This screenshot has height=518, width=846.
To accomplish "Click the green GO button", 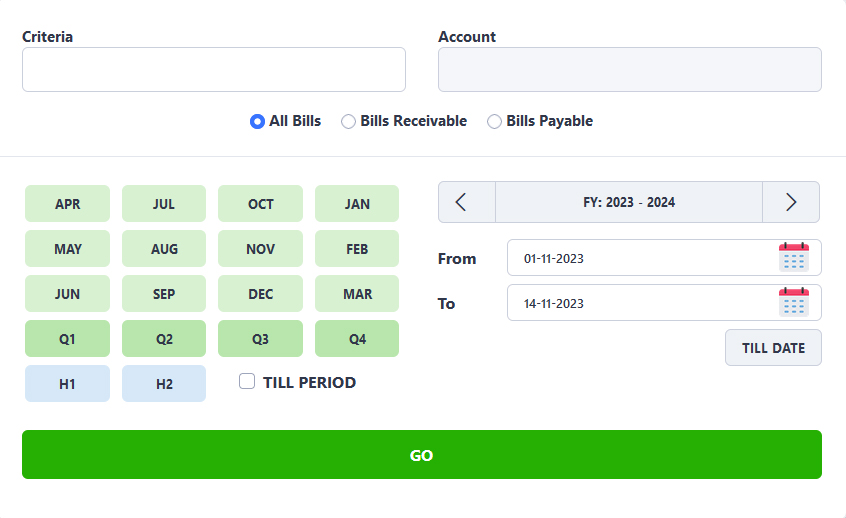I will click(422, 454).
